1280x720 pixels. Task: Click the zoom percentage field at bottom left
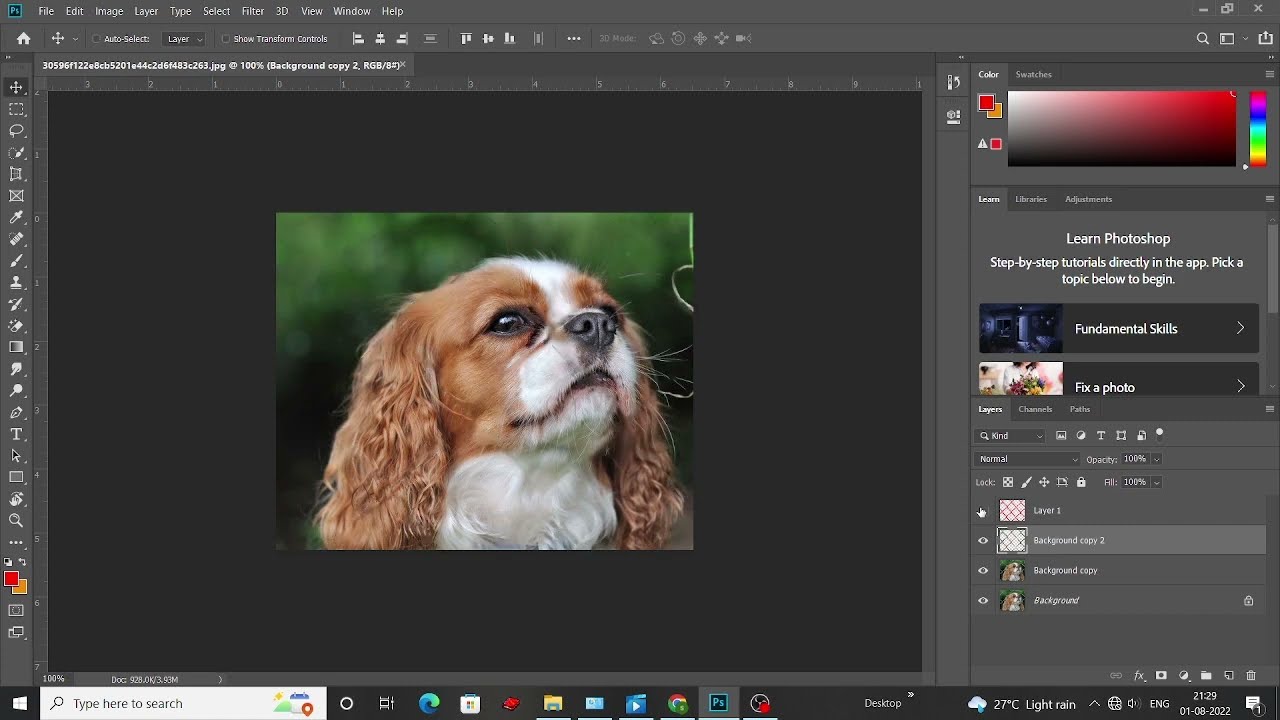(x=54, y=679)
